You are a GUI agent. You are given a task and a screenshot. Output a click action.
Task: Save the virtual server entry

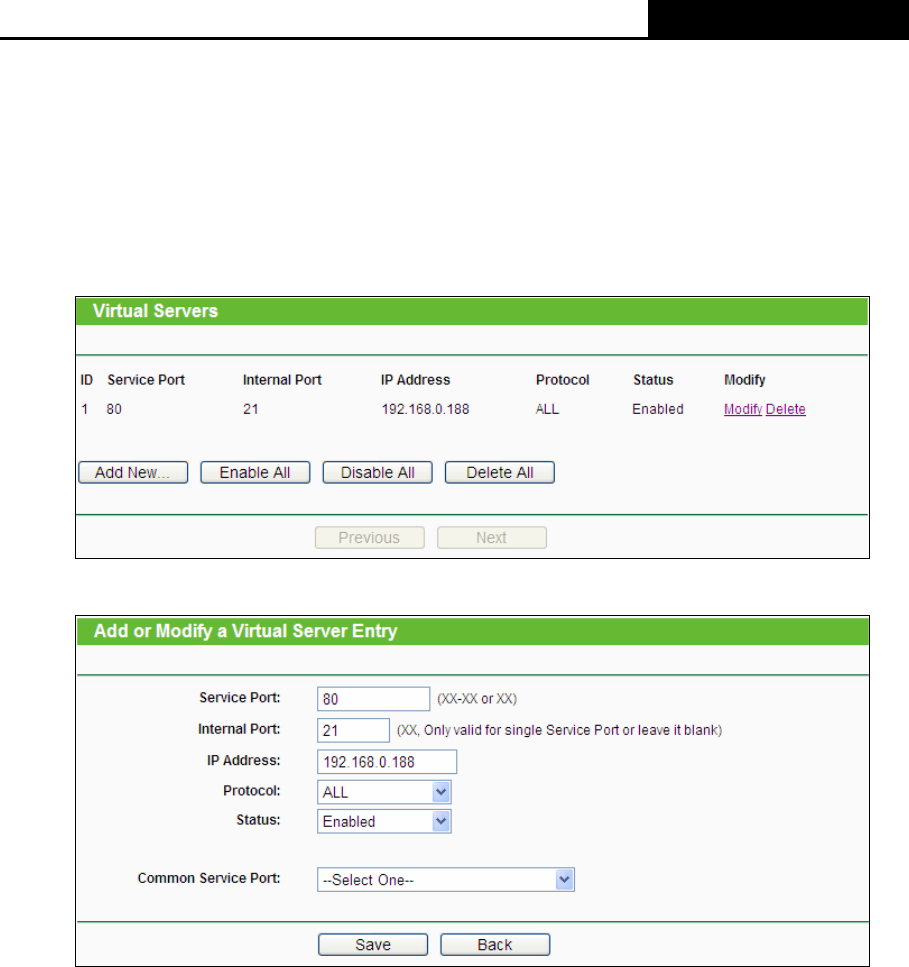373,944
